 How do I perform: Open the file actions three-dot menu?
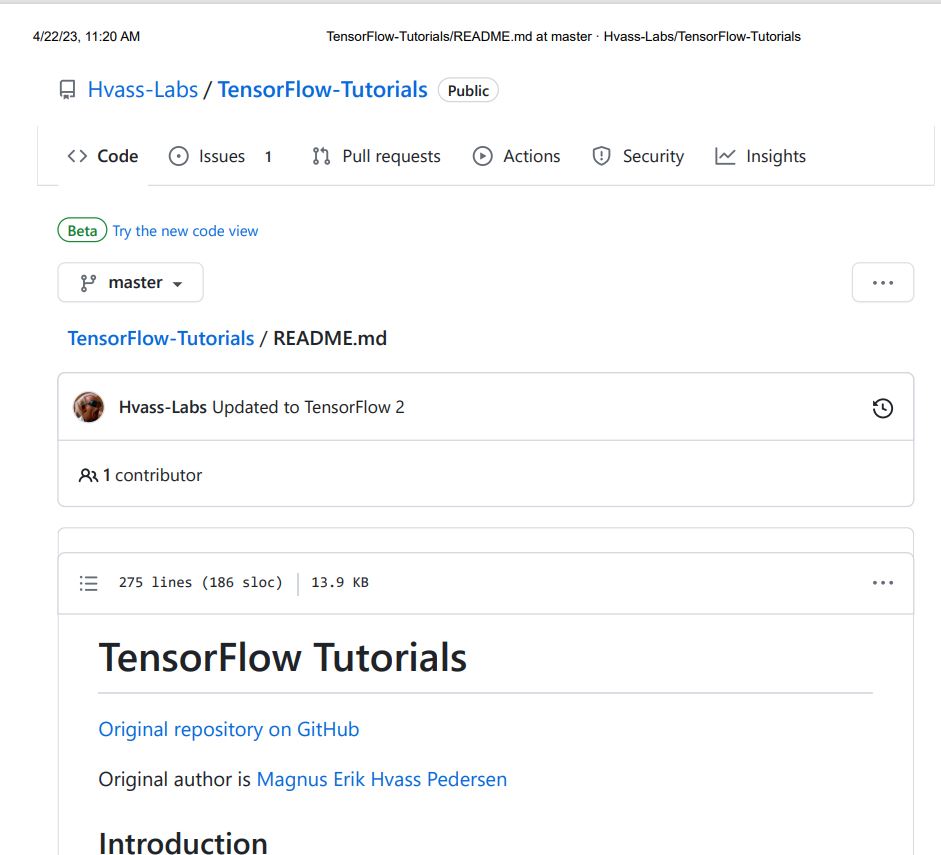click(883, 583)
